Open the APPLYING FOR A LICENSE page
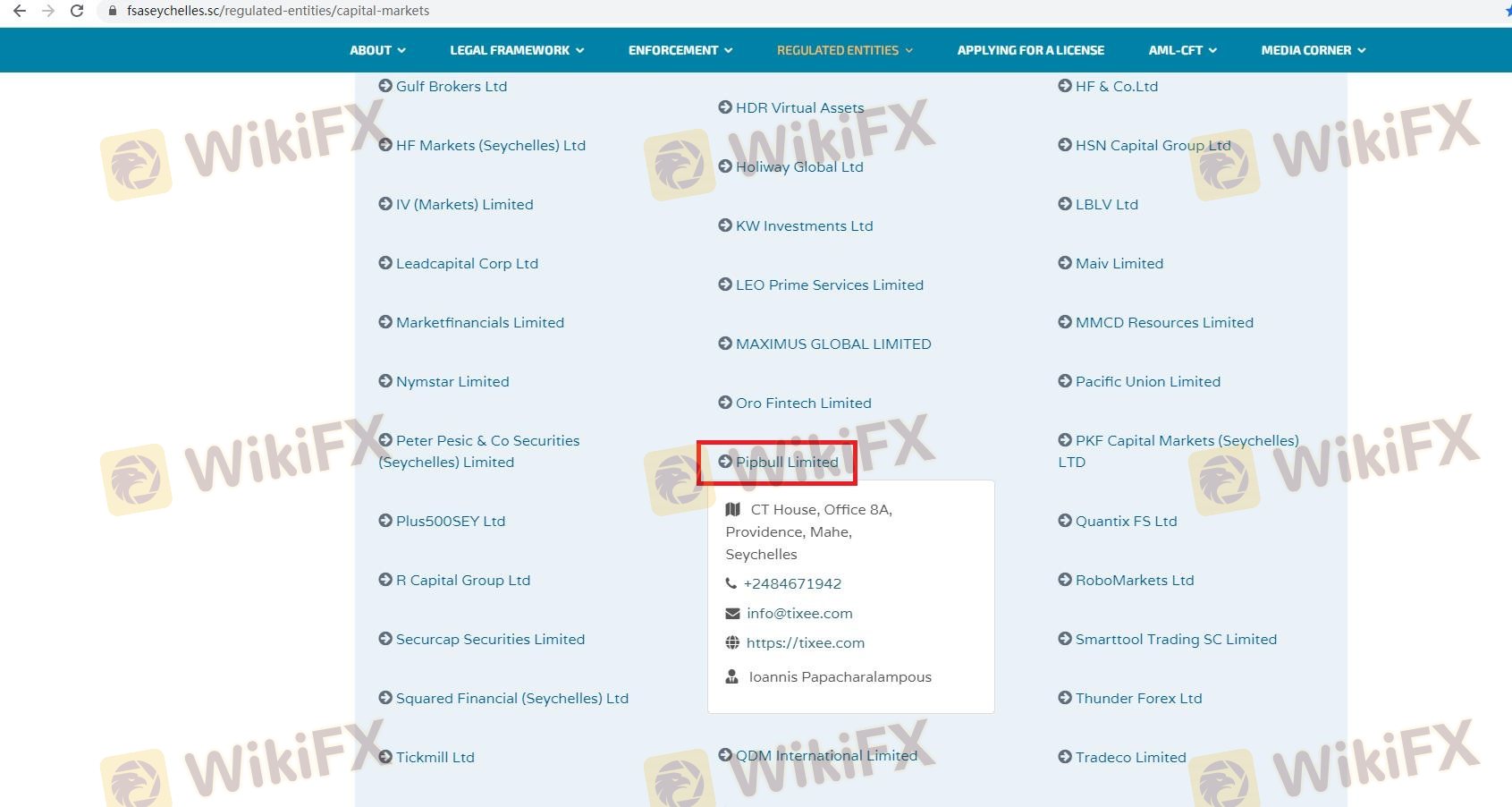1512x807 pixels. click(x=1031, y=50)
